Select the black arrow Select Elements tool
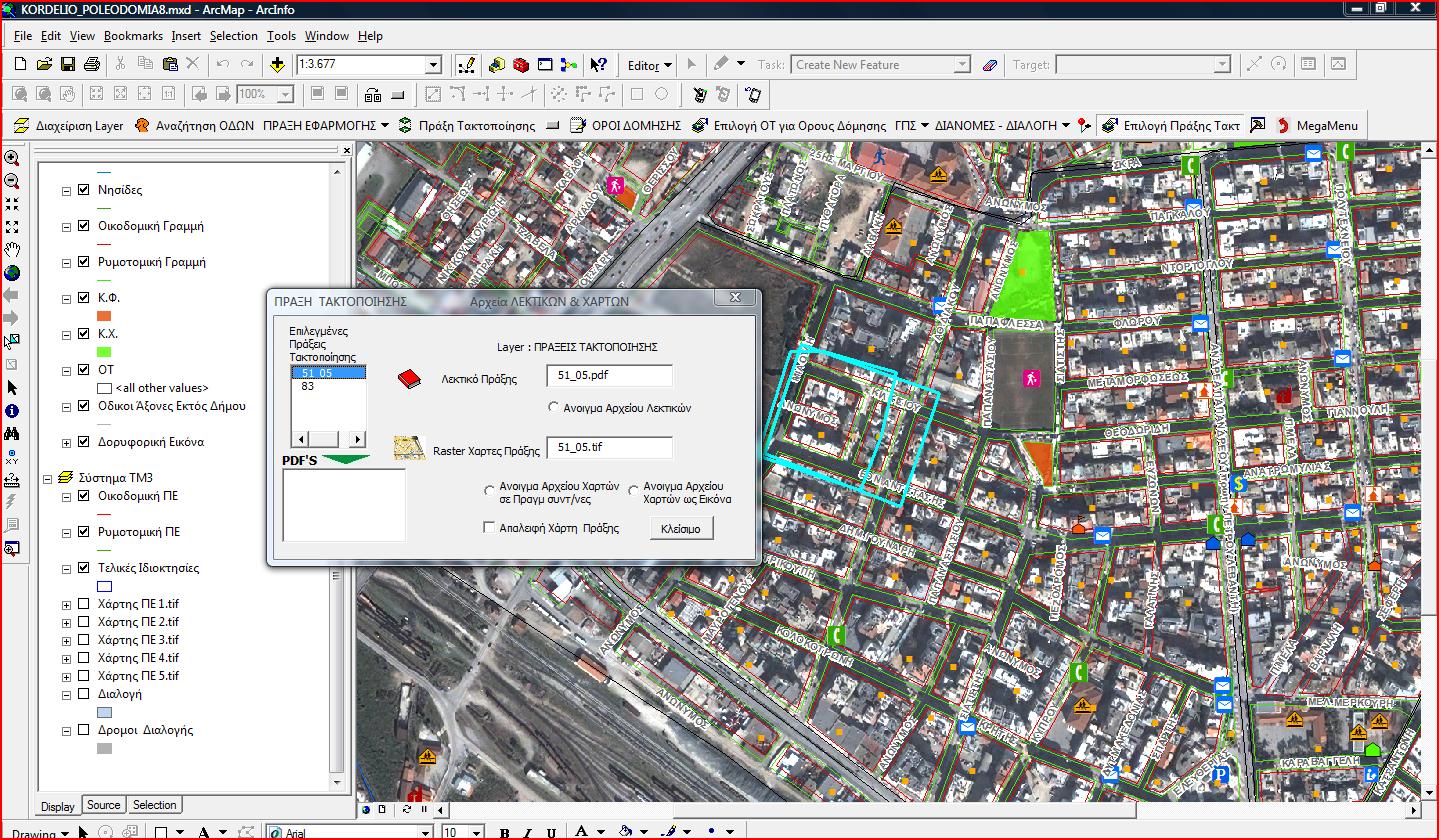The width and height of the screenshot is (1439, 840). coord(12,387)
